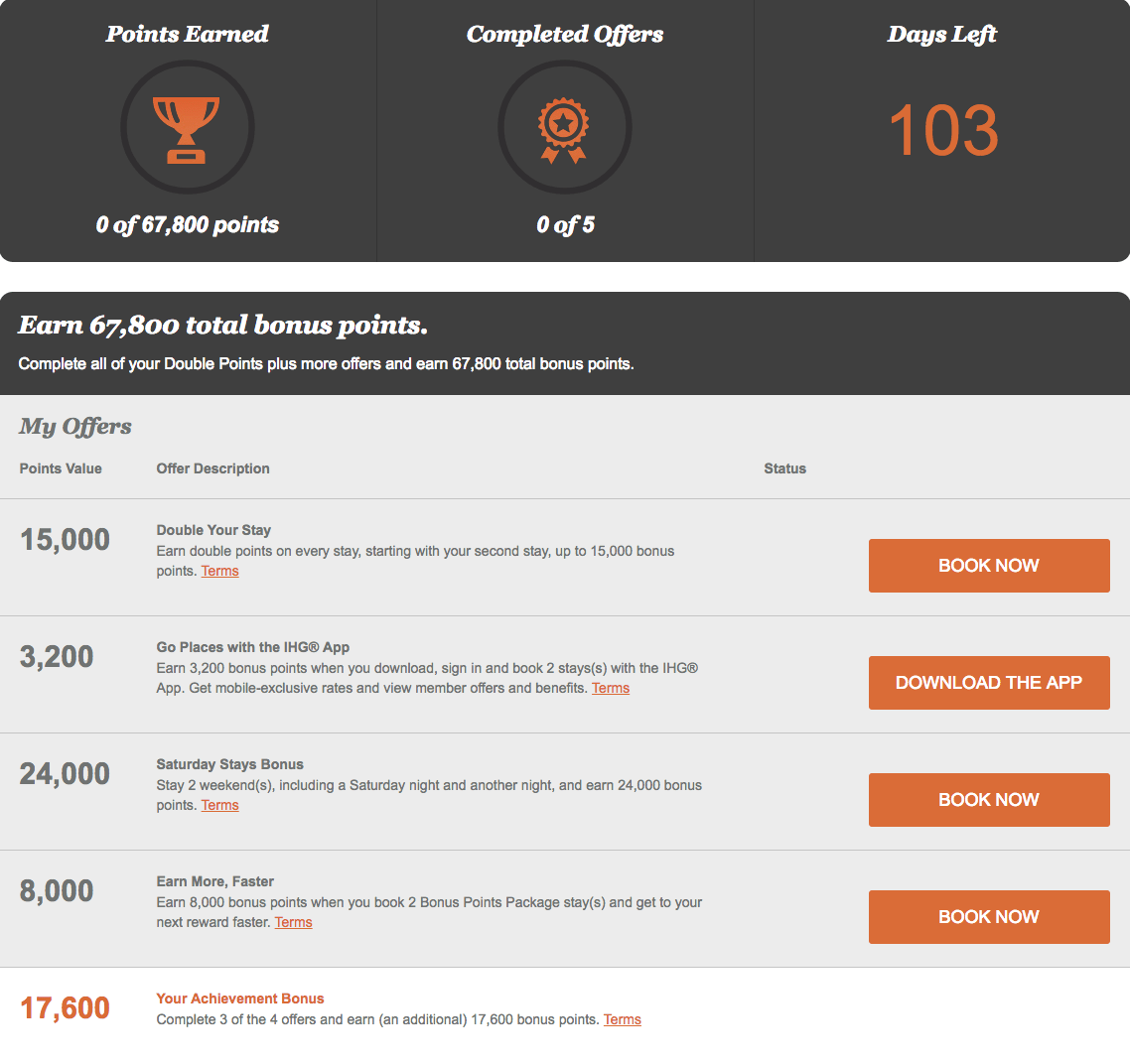Click Book Now for Double Your Stay
Screen dimensions: 1130x1064
(989, 566)
